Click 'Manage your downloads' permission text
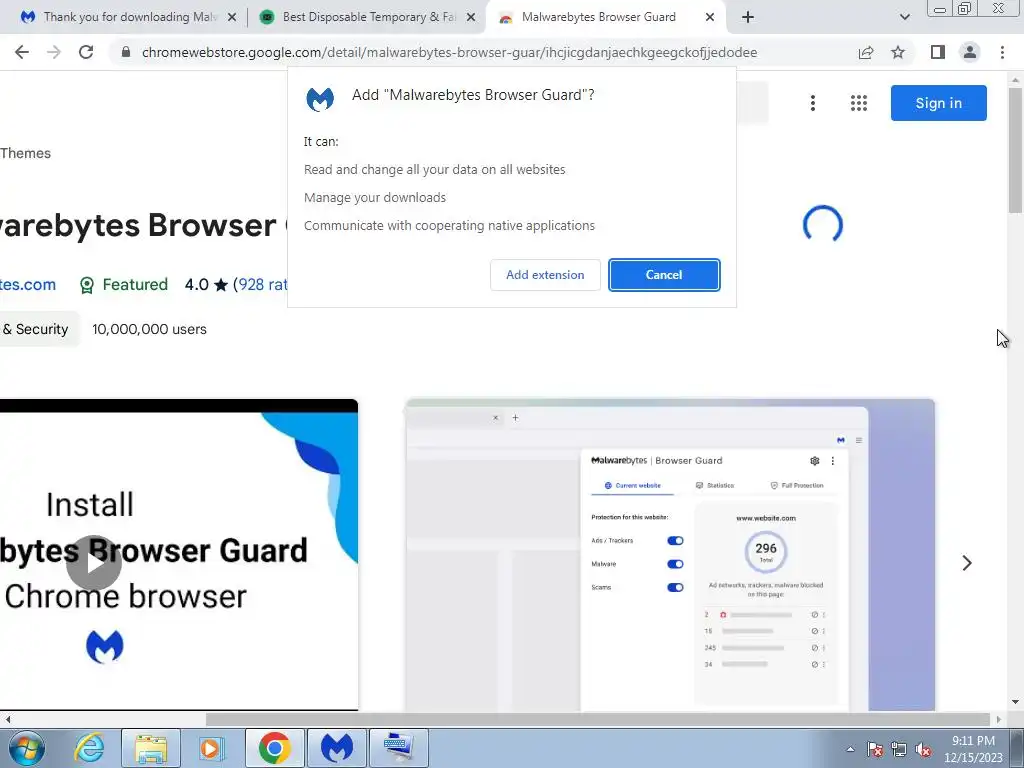The height and width of the screenshot is (768, 1024). click(x=375, y=197)
